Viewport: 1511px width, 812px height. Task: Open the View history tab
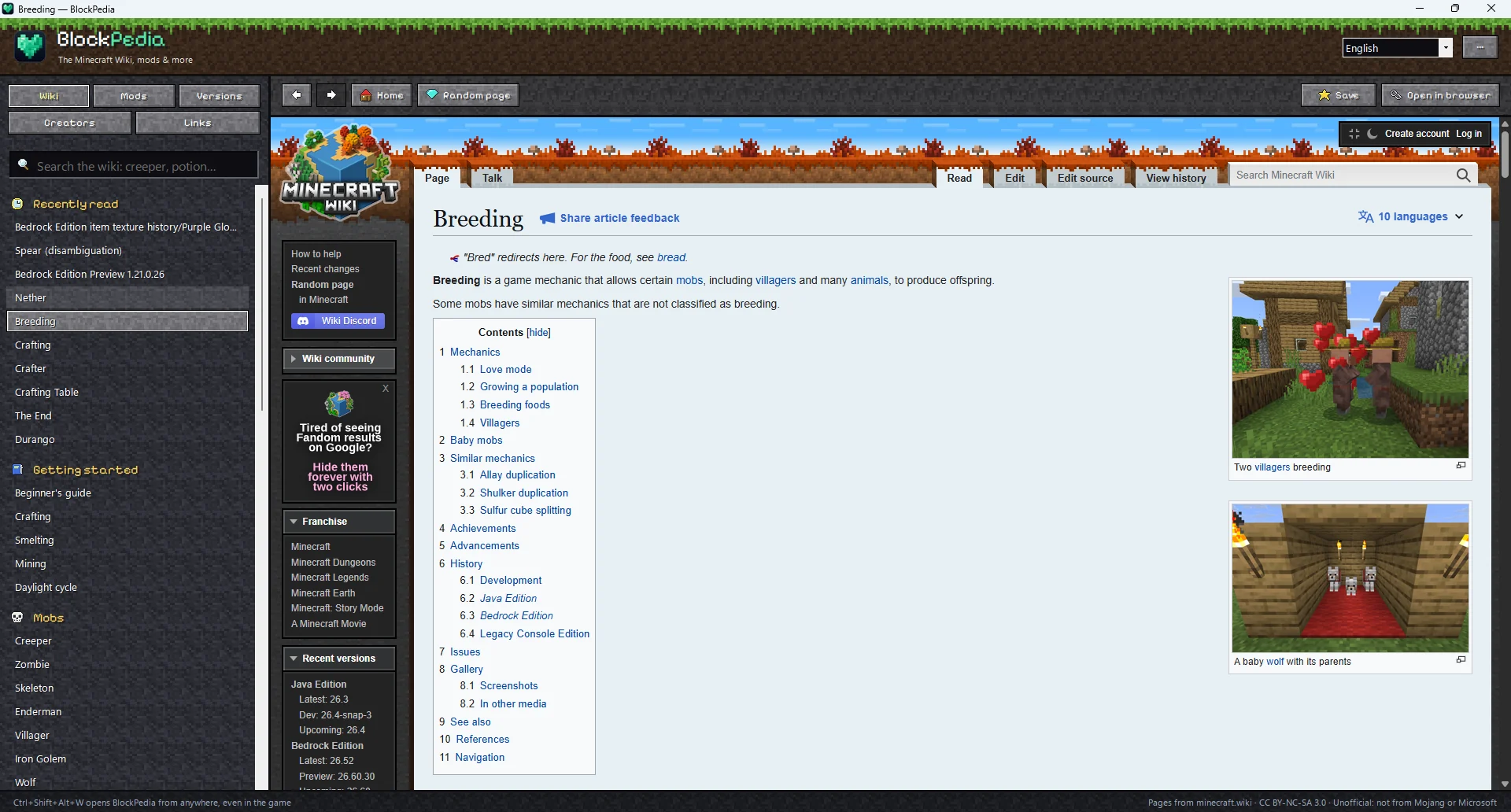pyautogui.click(x=1176, y=178)
